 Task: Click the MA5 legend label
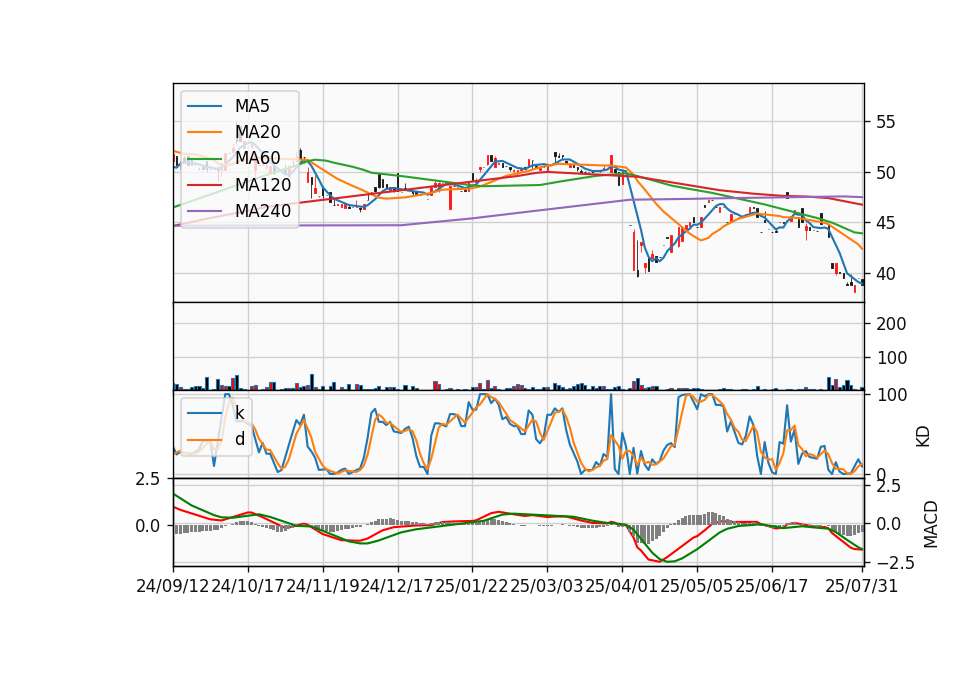[252, 106]
